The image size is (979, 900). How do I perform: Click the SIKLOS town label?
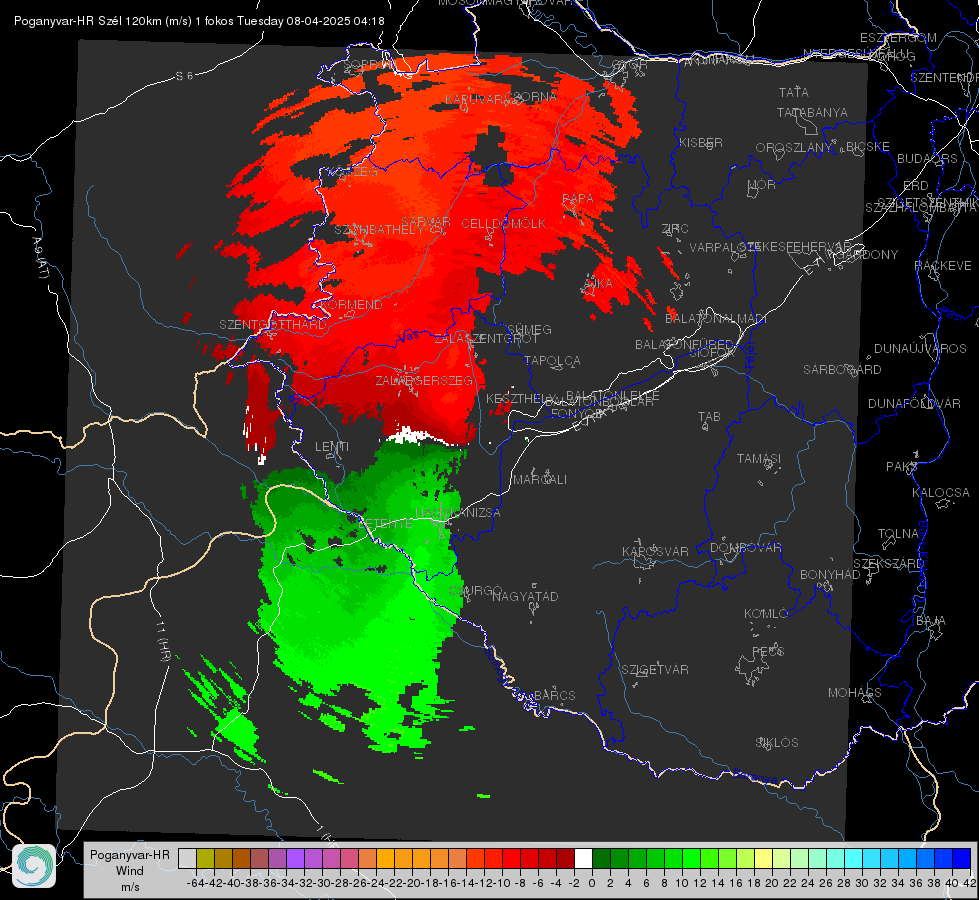(777, 743)
